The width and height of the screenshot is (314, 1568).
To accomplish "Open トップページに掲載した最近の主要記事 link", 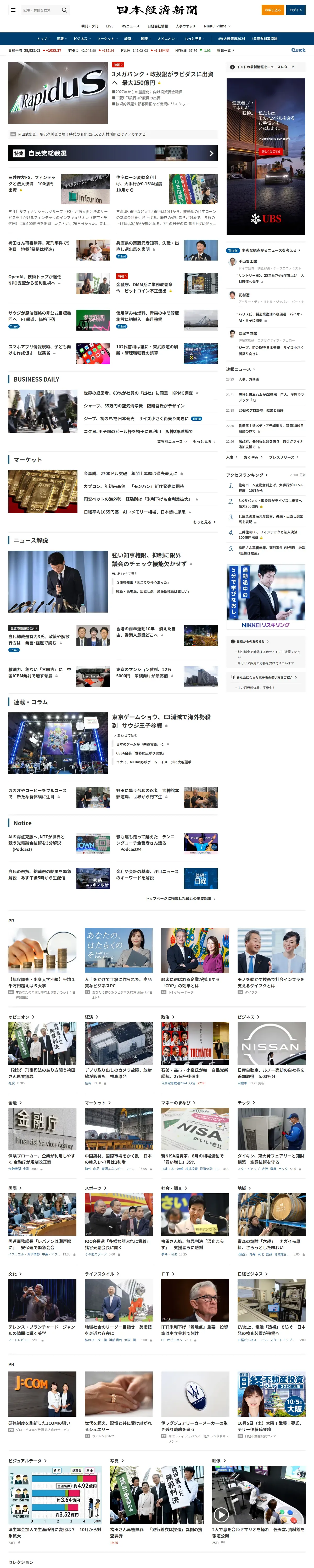I will pos(181,898).
